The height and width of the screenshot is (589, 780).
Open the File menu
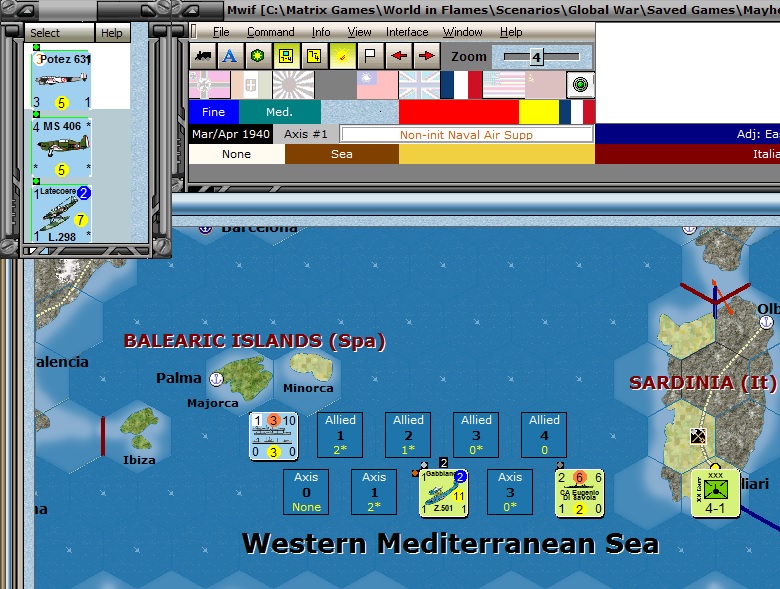221,32
